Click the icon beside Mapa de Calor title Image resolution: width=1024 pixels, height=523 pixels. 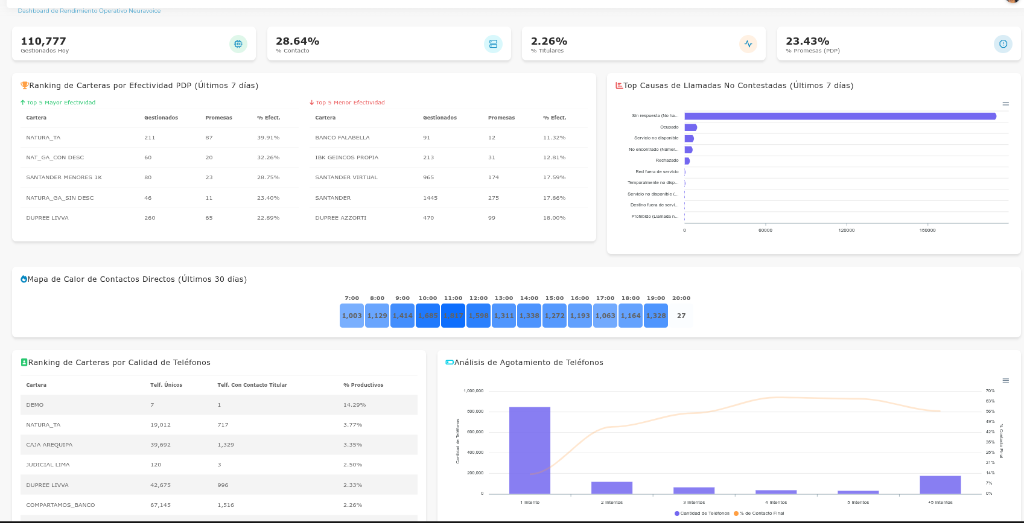[x=24, y=279]
